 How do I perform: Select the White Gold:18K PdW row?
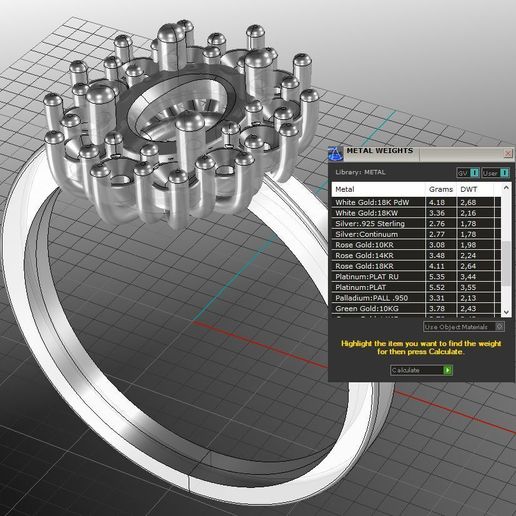pyautogui.click(x=416, y=202)
